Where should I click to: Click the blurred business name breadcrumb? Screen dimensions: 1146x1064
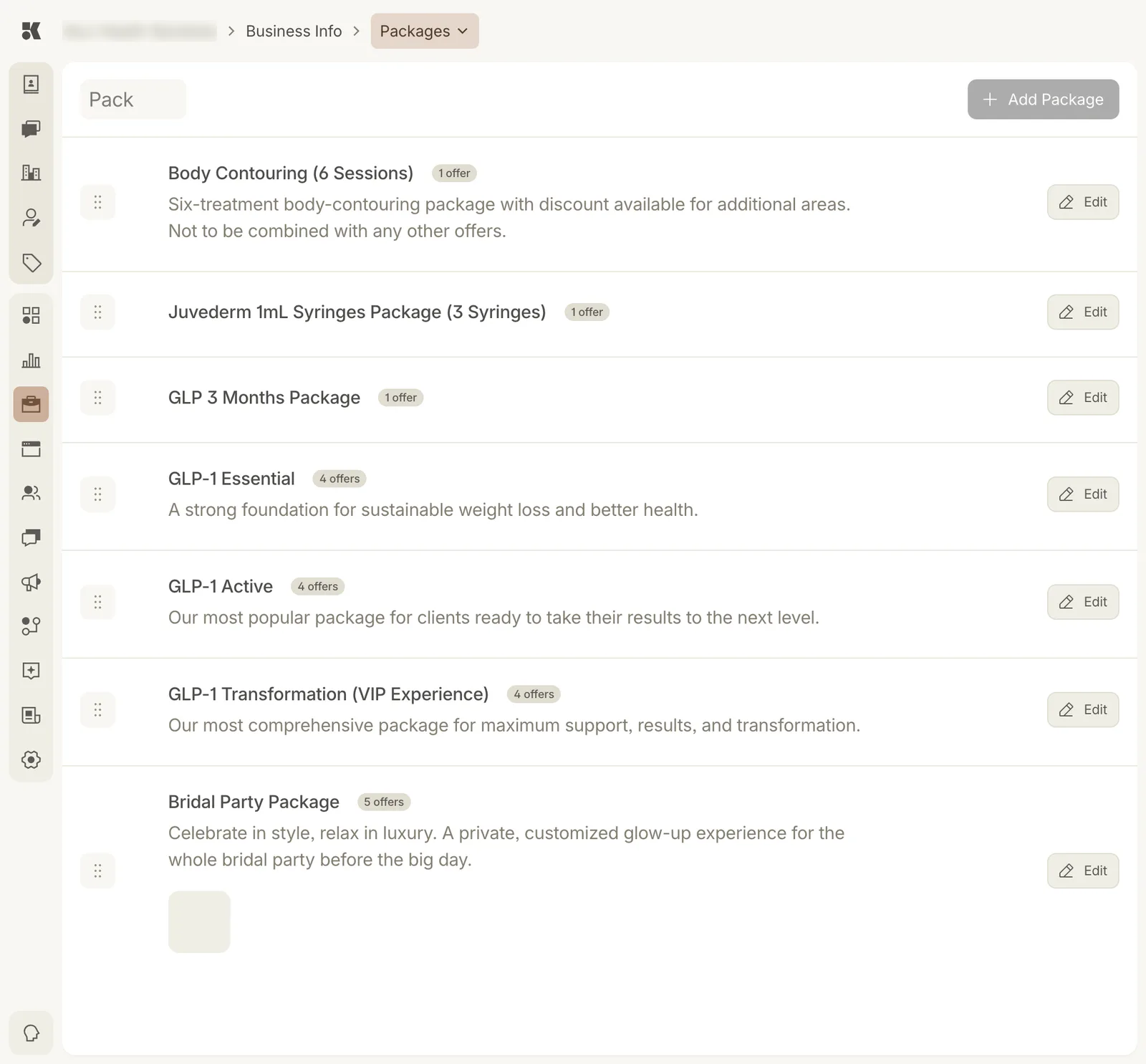point(140,31)
